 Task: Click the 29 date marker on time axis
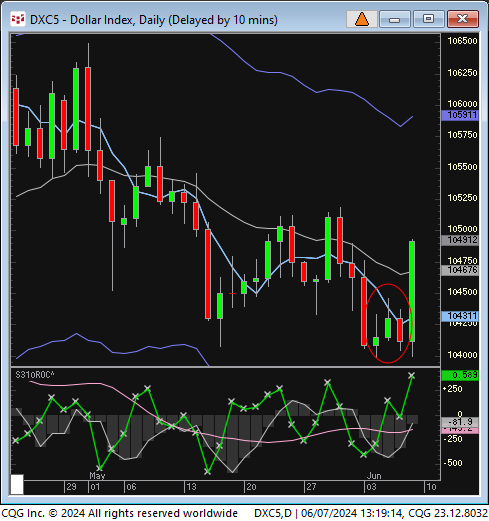click(71, 487)
